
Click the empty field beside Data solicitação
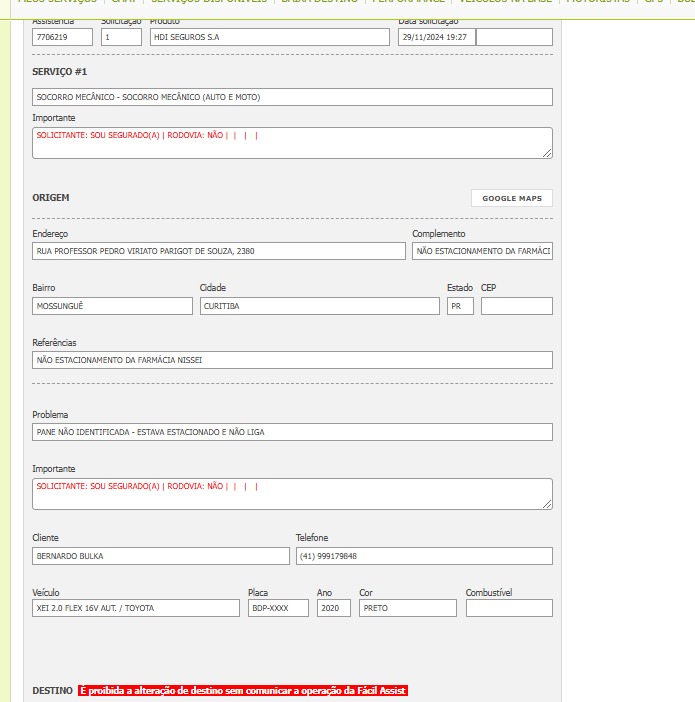pyautogui.click(x=514, y=37)
